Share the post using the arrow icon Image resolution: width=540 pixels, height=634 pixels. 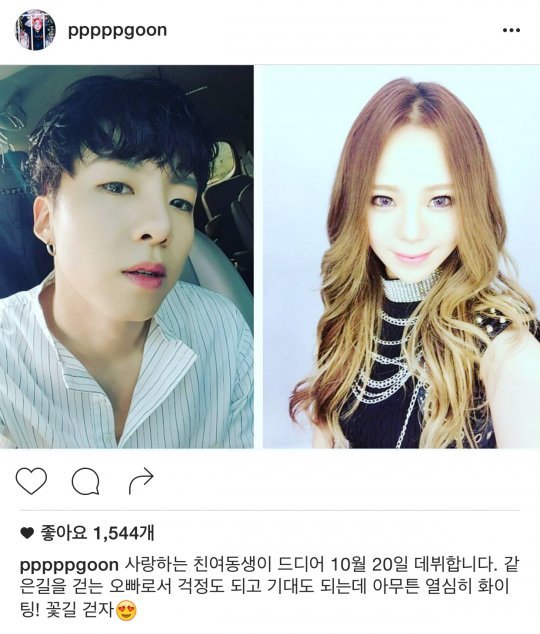tap(141, 481)
